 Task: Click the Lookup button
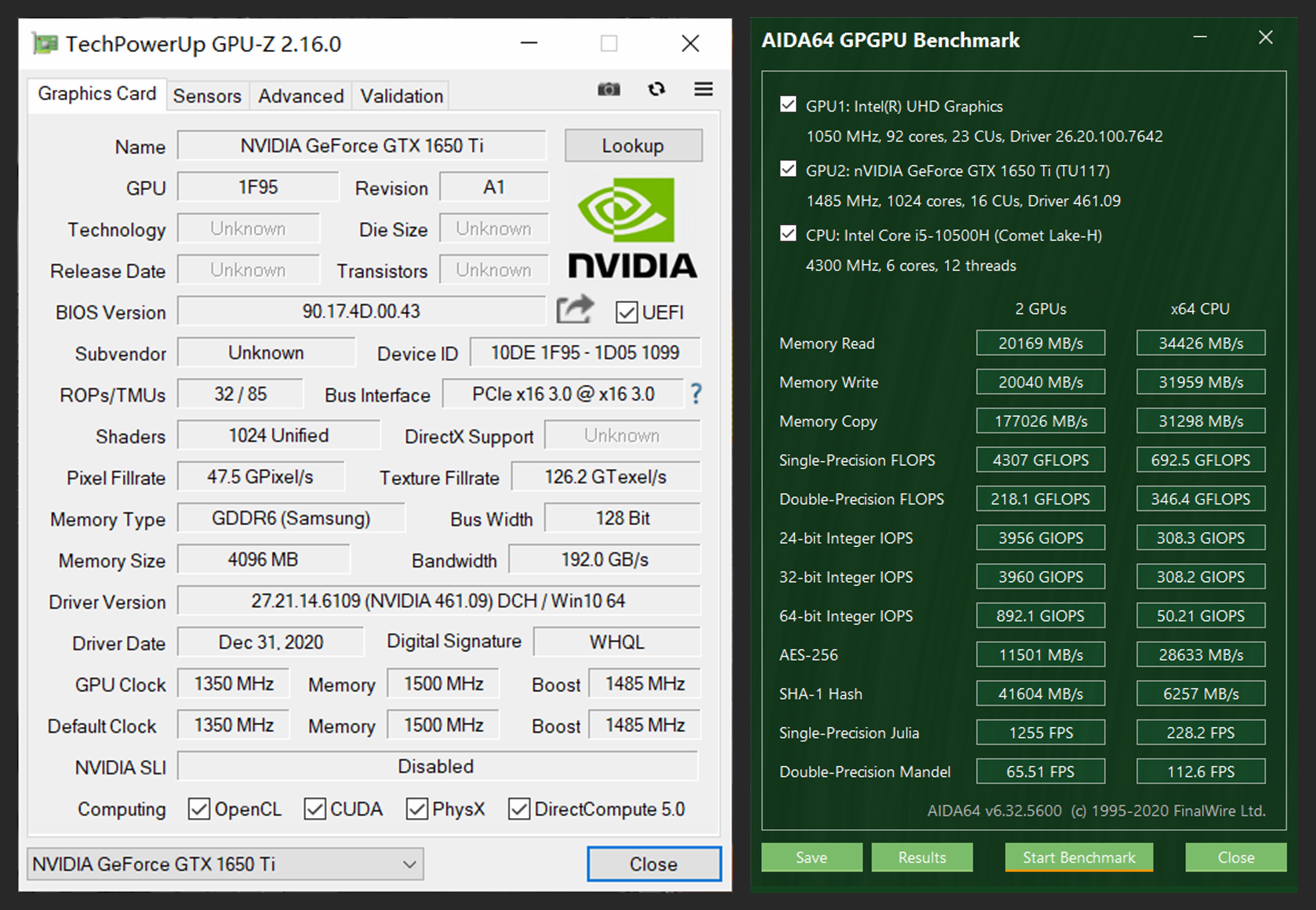point(633,146)
